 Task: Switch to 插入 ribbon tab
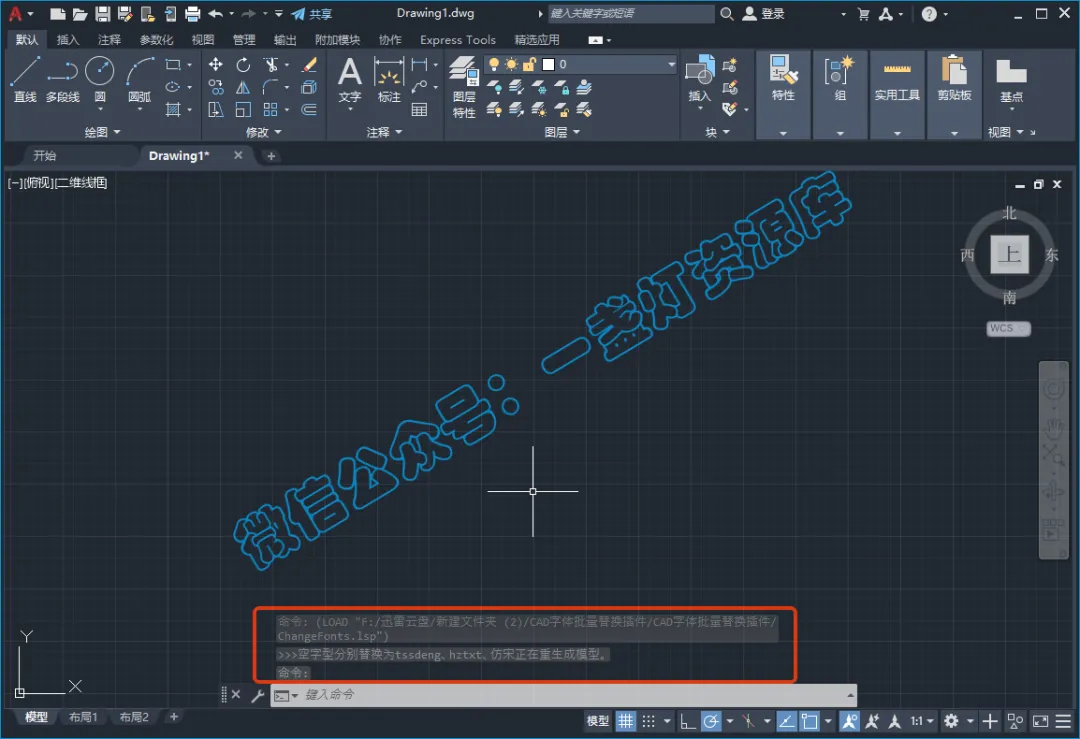click(68, 39)
